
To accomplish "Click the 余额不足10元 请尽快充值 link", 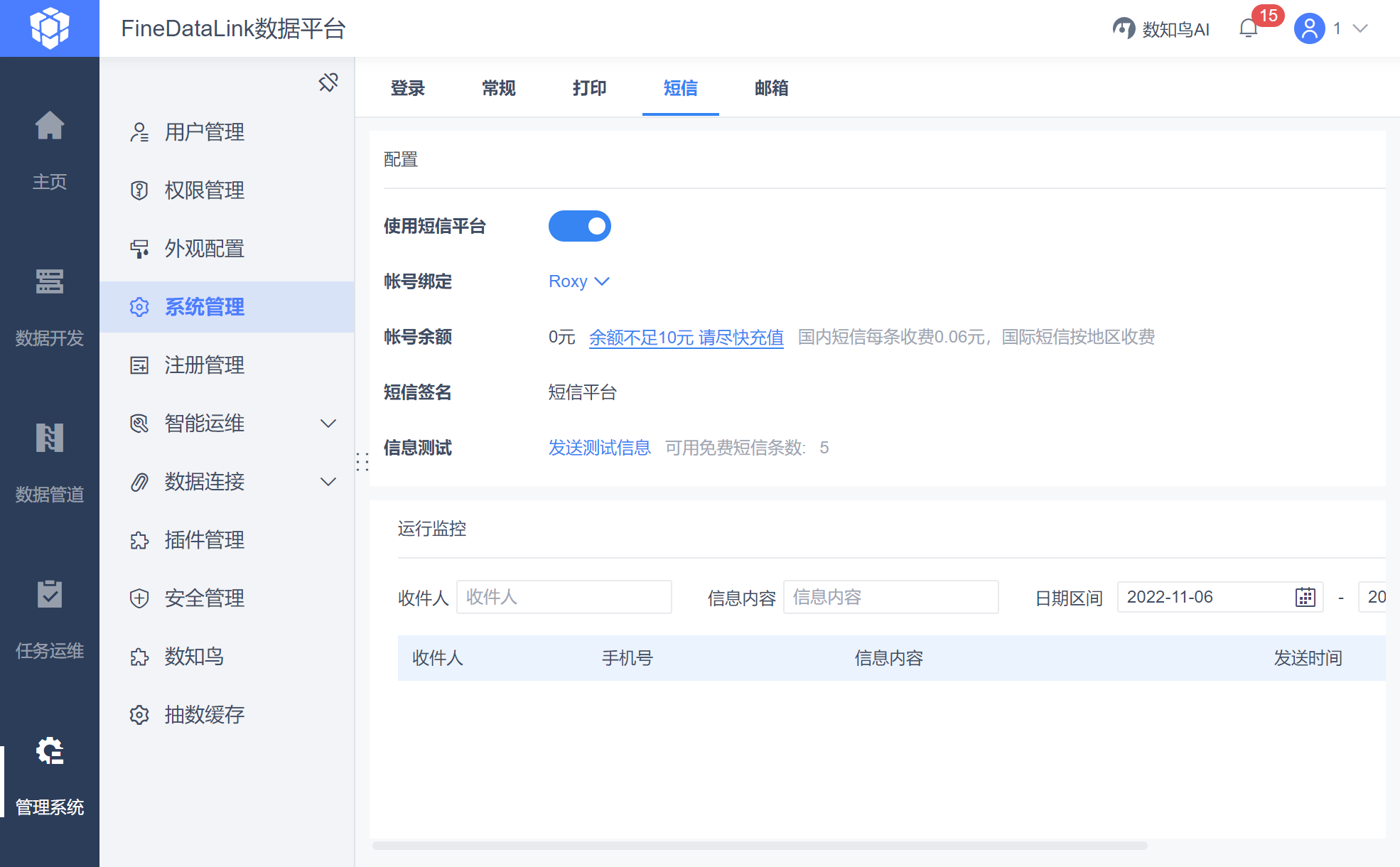I will (686, 337).
